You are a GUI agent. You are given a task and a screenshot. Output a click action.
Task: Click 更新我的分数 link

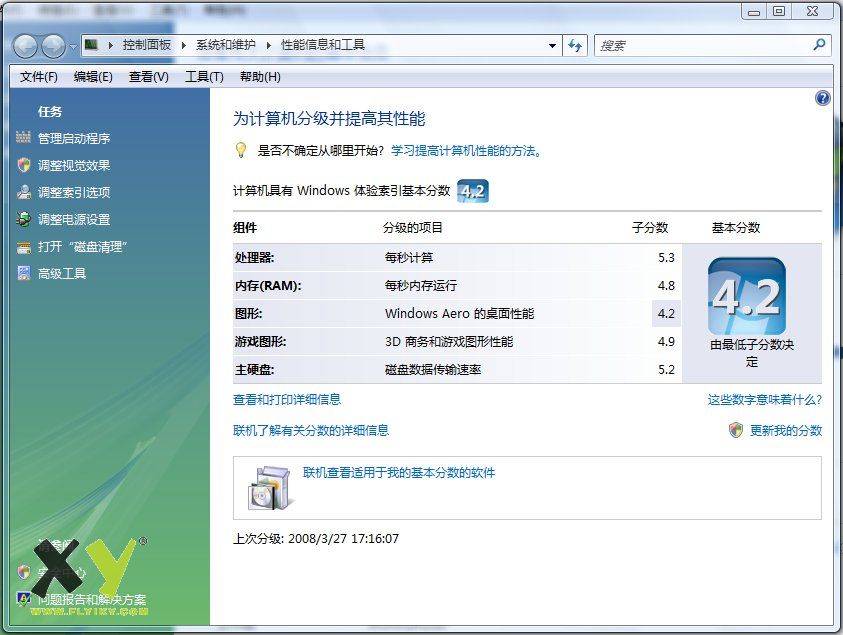click(x=786, y=430)
